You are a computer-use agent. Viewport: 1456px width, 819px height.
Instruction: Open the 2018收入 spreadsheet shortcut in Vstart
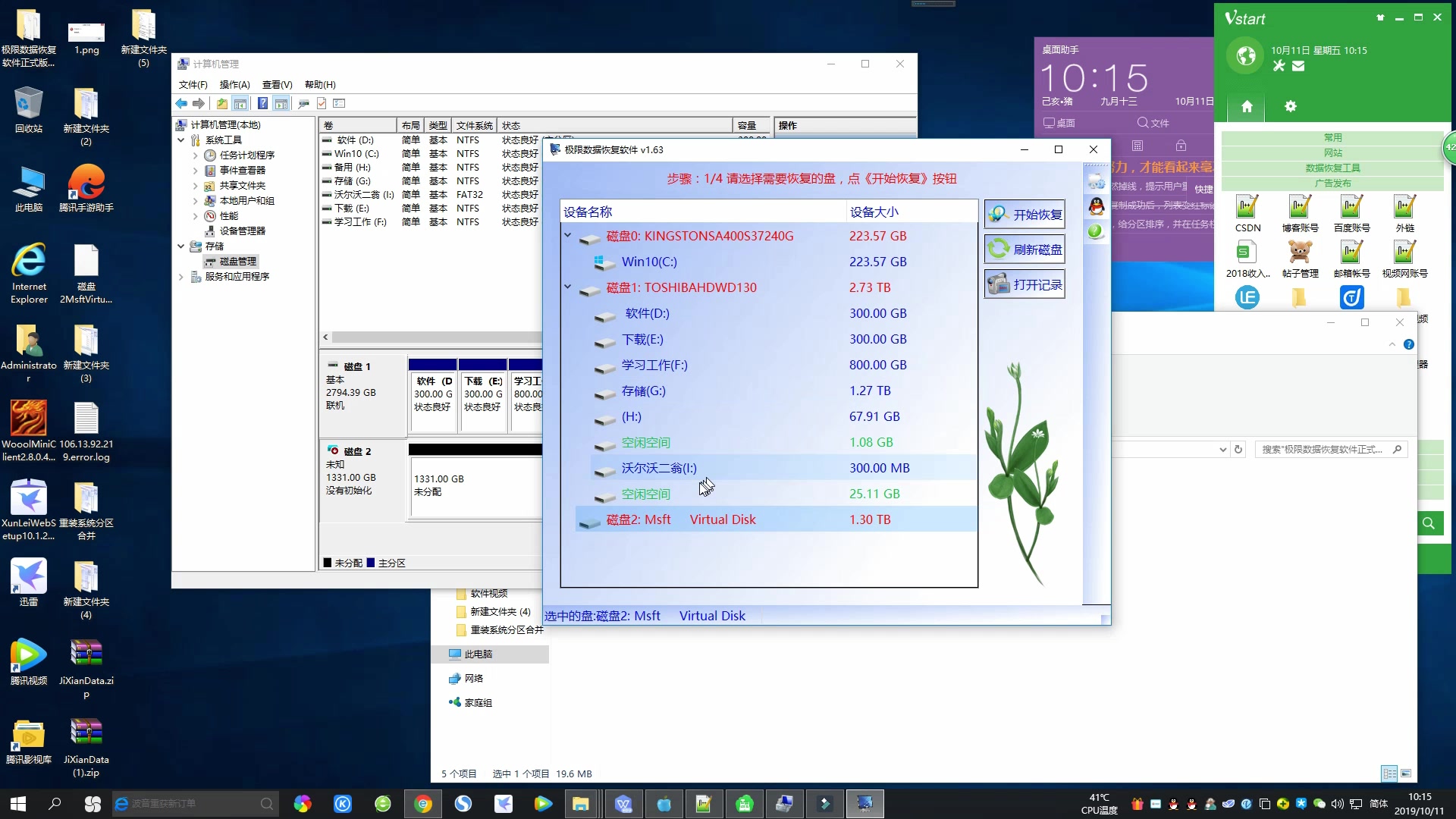click(x=1247, y=260)
